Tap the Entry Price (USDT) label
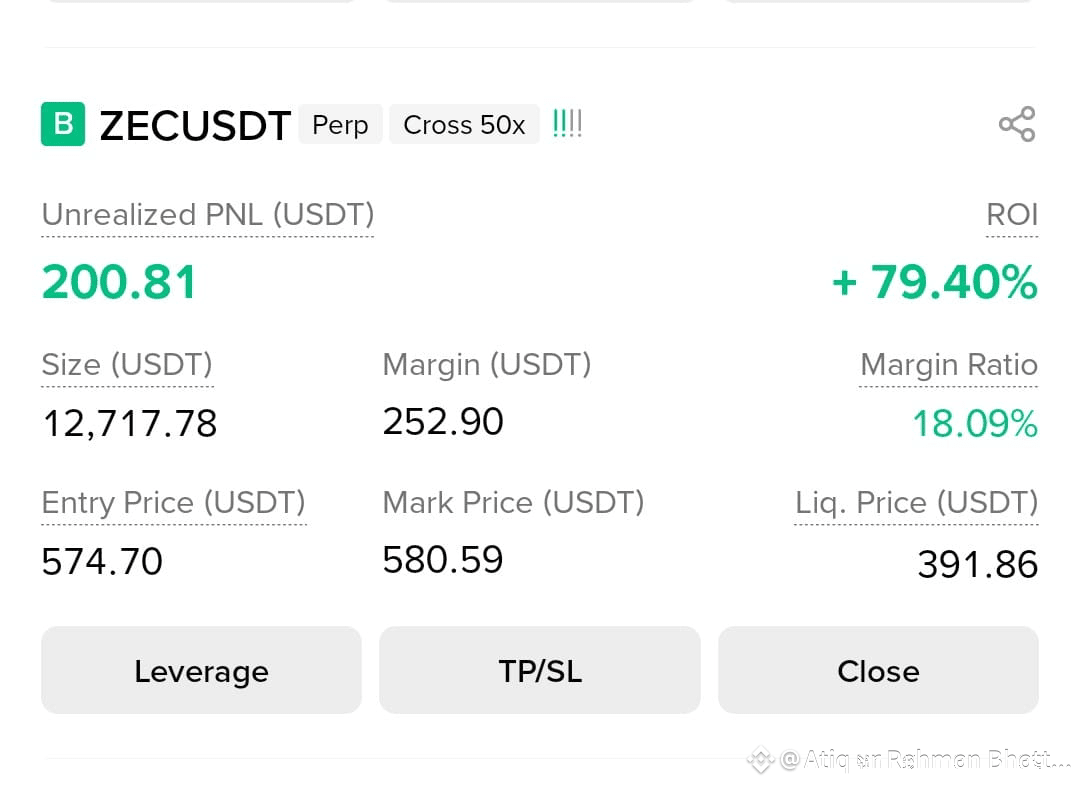This screenshot has width=1080, height=785. pyautogui.click(x=174, y=503)
